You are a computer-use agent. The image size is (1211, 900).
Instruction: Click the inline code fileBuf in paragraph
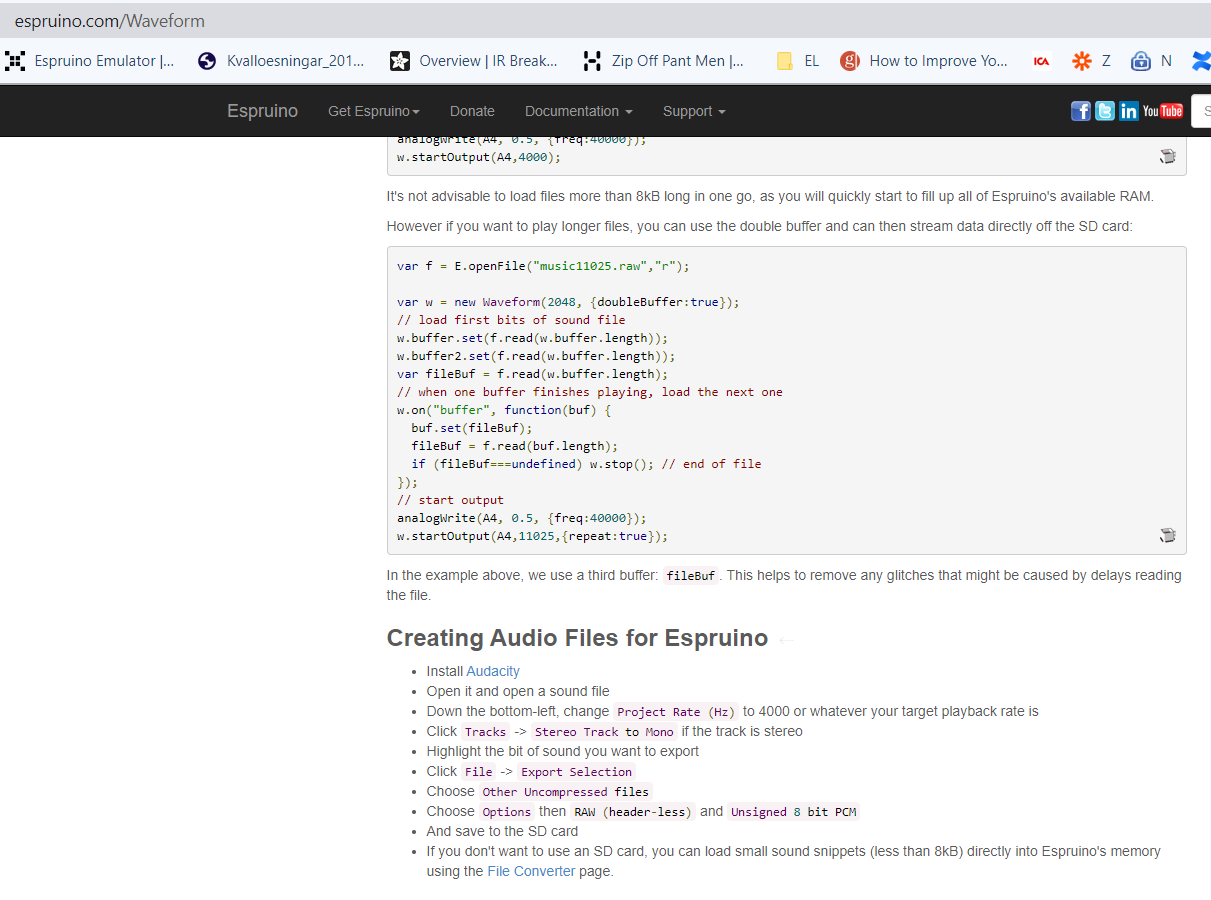click(692, 576)
